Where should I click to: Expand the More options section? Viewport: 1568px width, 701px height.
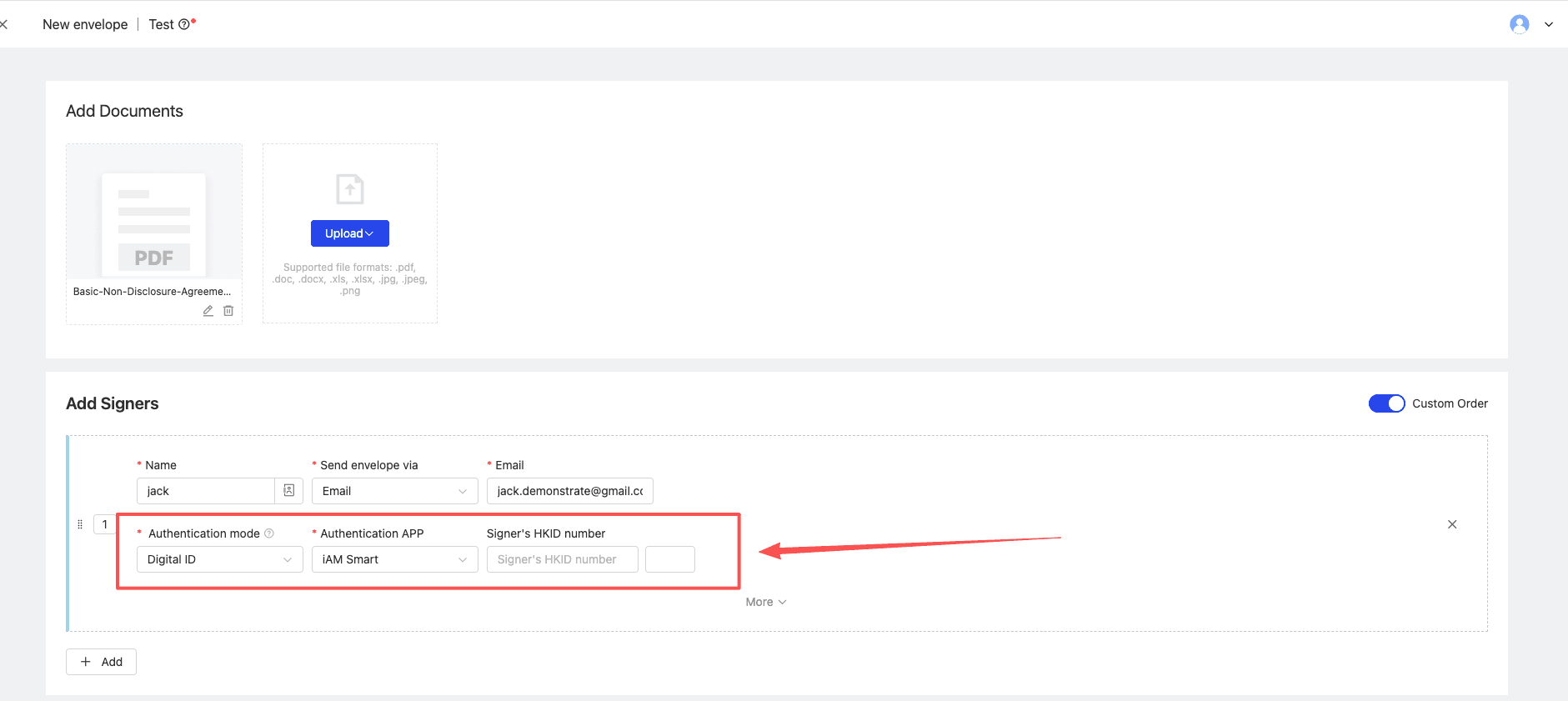(x=766, y=602)
